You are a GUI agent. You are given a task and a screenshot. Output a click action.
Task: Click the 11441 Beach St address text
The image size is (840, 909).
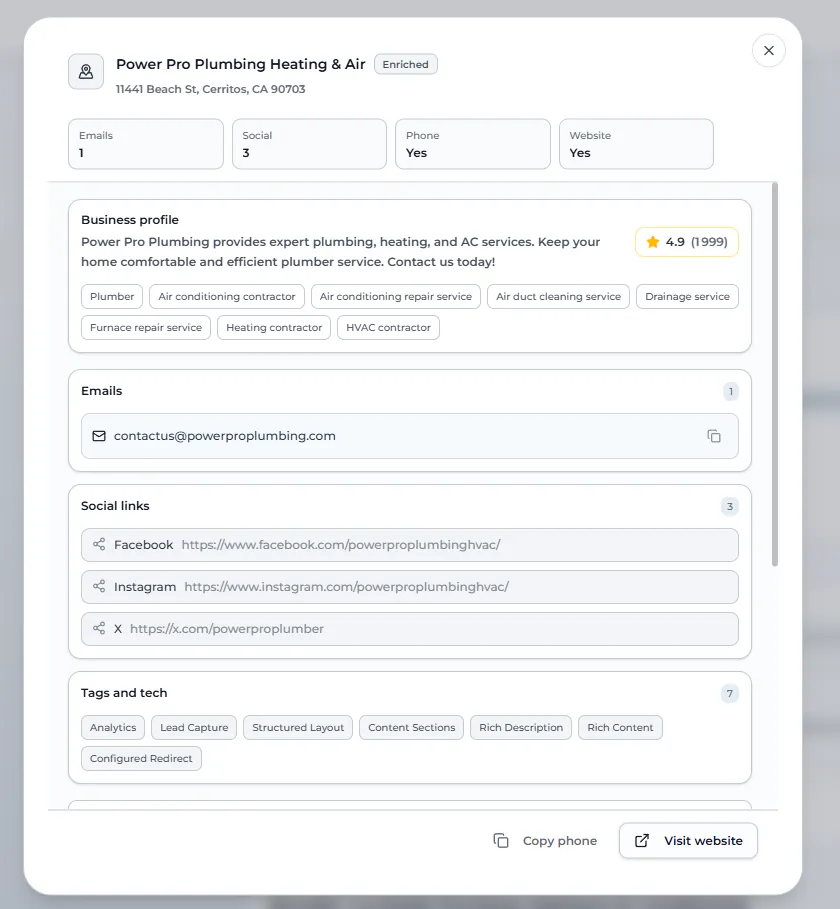(x=210, y=89)
